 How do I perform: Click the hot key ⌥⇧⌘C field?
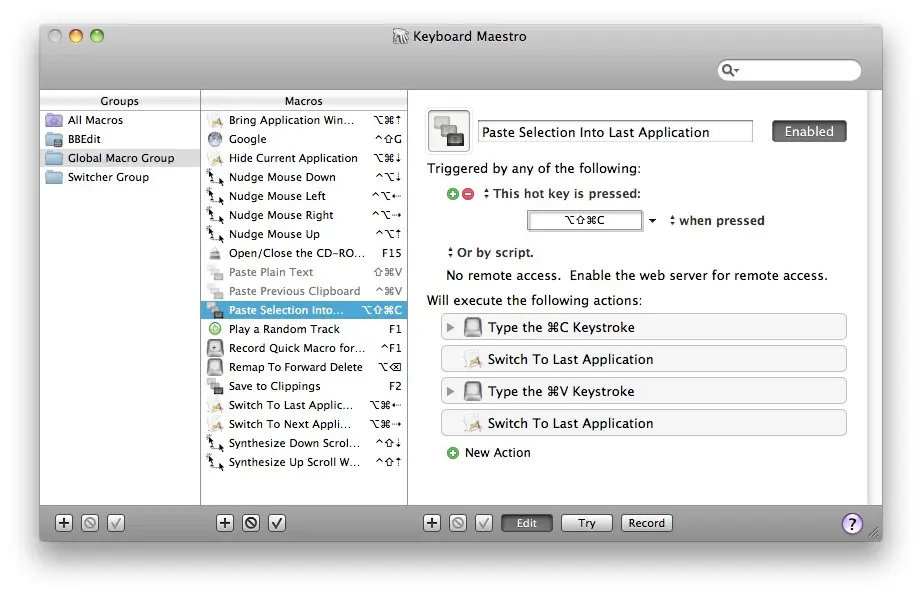tap(584, 220)
